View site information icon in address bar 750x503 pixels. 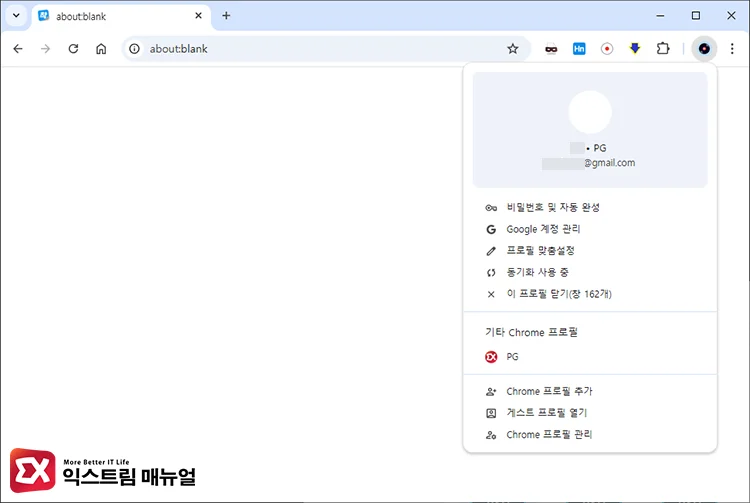tap(135, 49)
